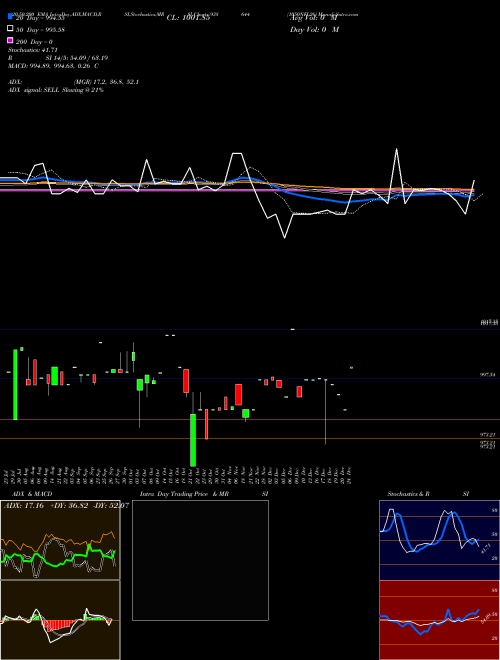Click the white price line peak near right side
The image size is (500, 660).
[396, 150]
